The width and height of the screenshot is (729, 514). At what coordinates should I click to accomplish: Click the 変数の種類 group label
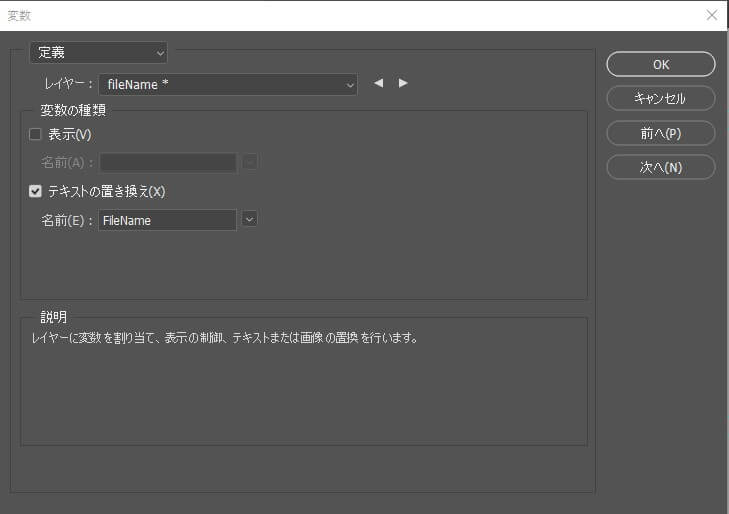pyautogui.click(x=73, y=110)
